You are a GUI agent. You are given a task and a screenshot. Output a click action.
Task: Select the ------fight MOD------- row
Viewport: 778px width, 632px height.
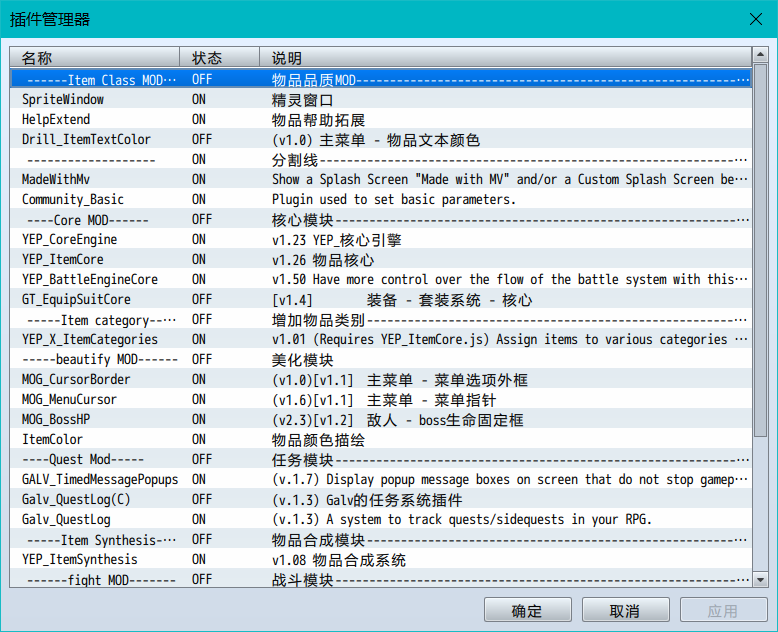(x=380, y=579)
